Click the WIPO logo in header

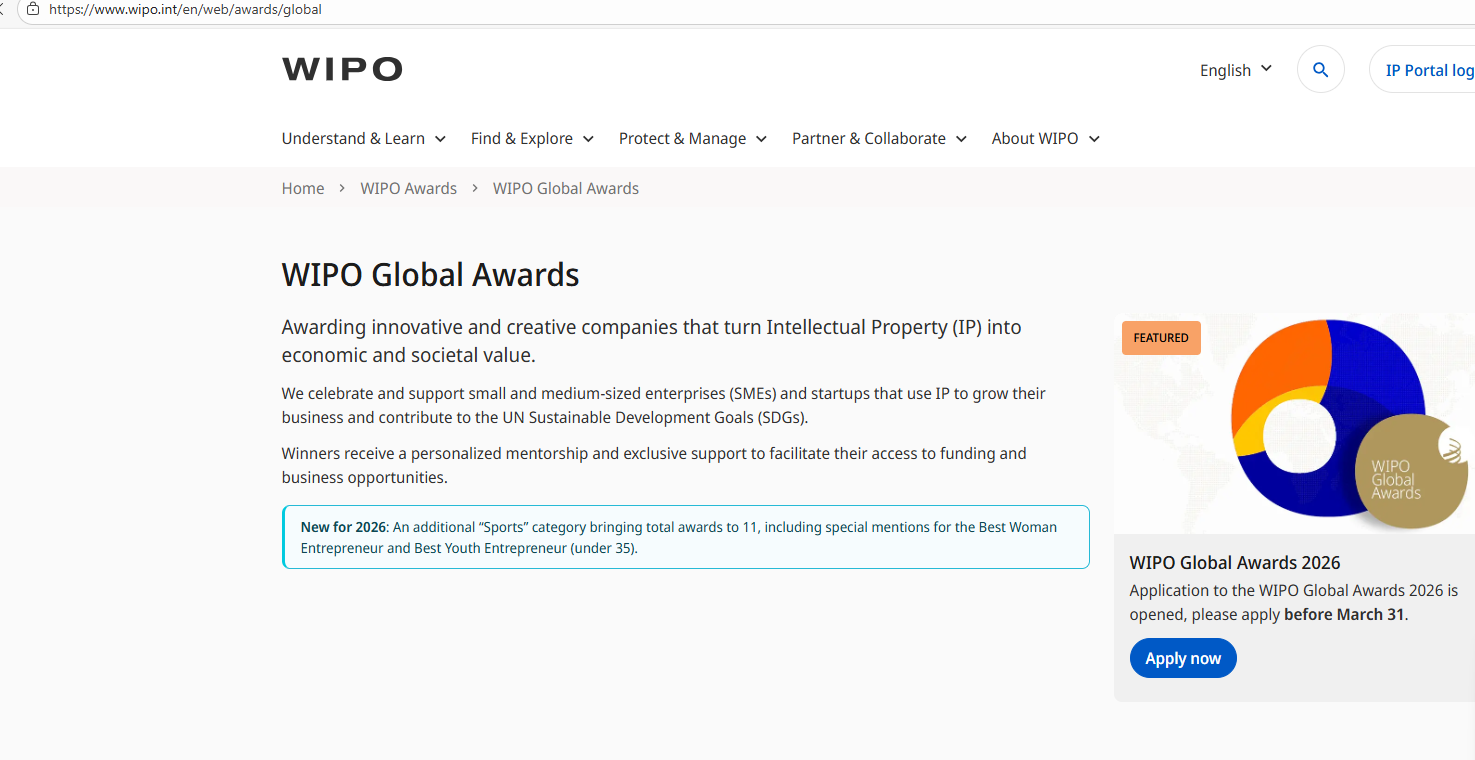(x=342, y=69)
